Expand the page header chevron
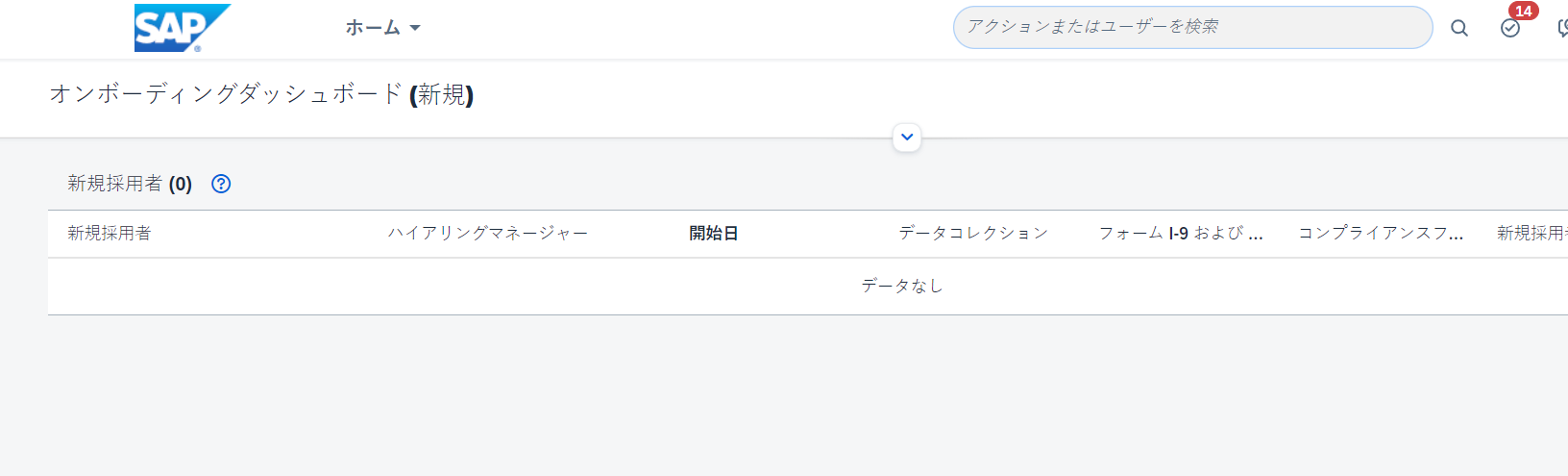Viewport: 1568px width, 476px height. coord(907,138)
